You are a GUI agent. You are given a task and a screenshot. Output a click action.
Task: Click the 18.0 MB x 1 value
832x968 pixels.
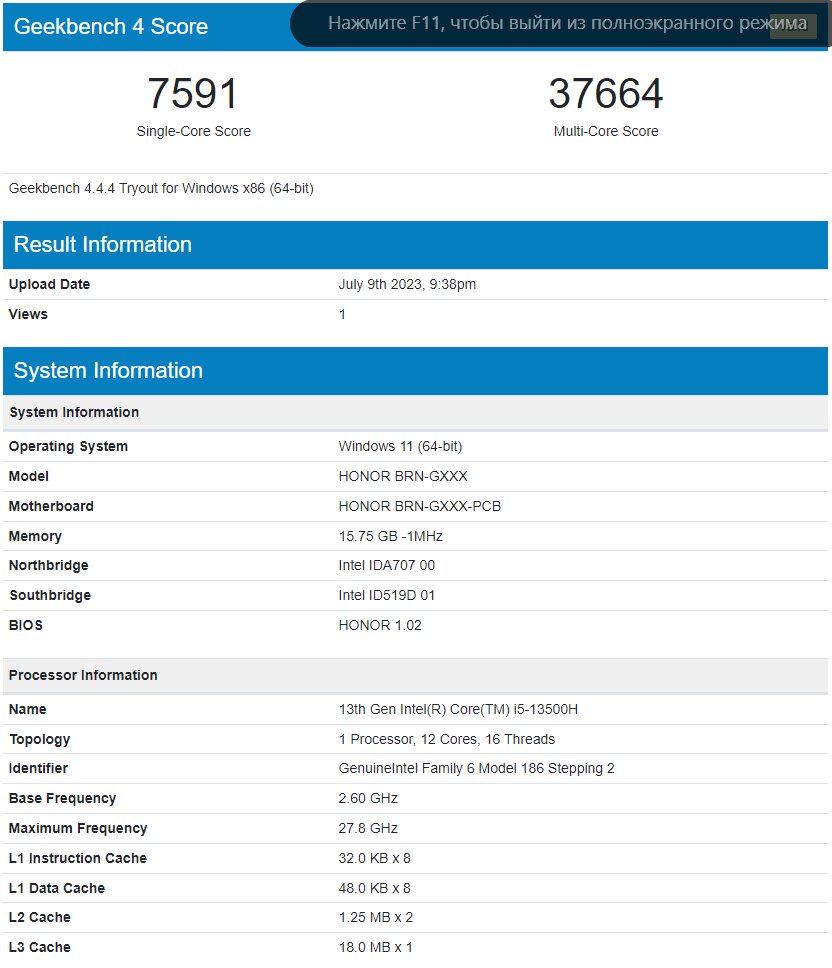[375, 947]
